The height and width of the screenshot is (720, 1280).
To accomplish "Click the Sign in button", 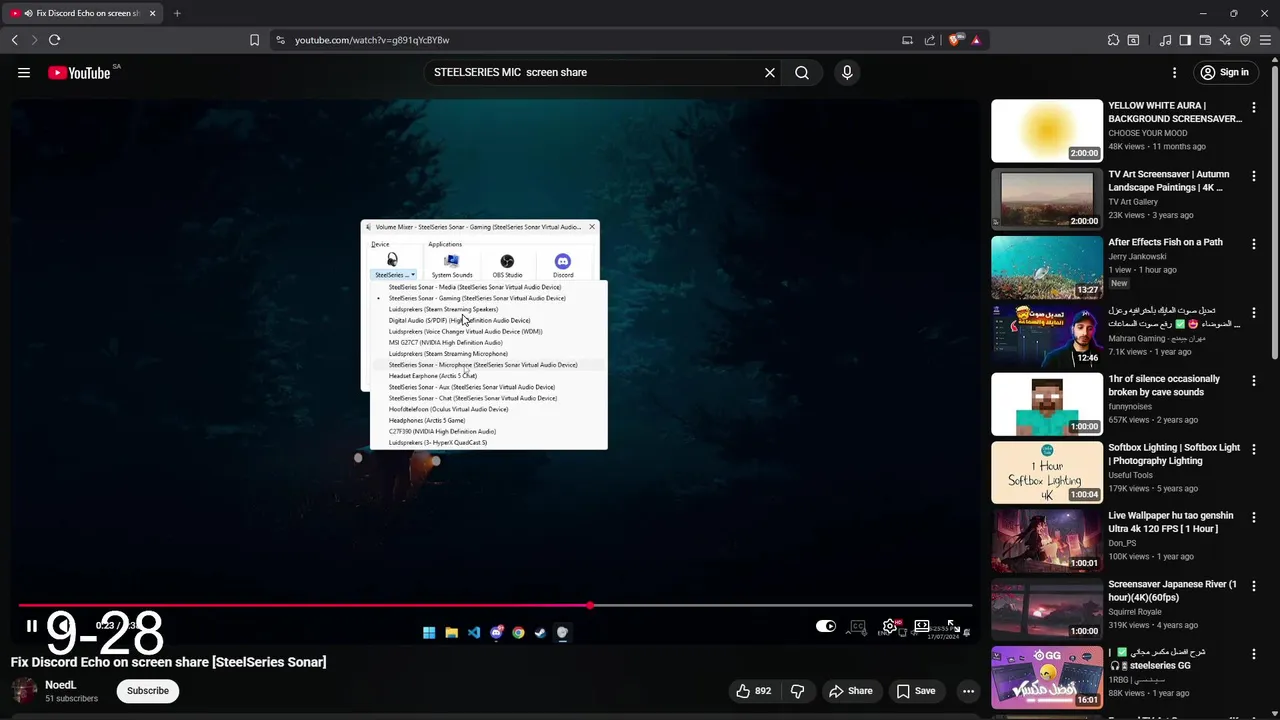I will point(1225,72).
